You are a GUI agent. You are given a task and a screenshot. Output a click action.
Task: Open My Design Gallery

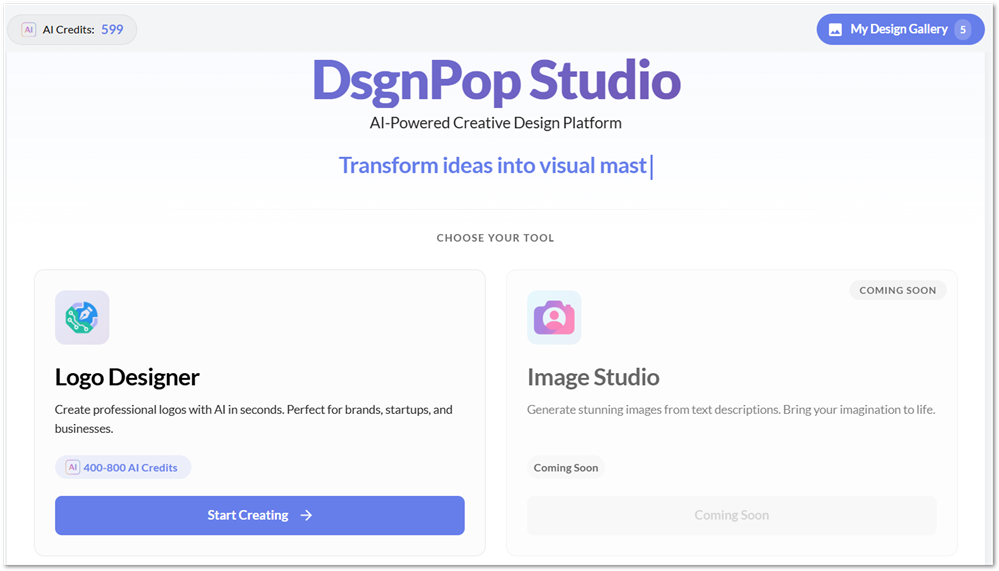click(900, 29)
